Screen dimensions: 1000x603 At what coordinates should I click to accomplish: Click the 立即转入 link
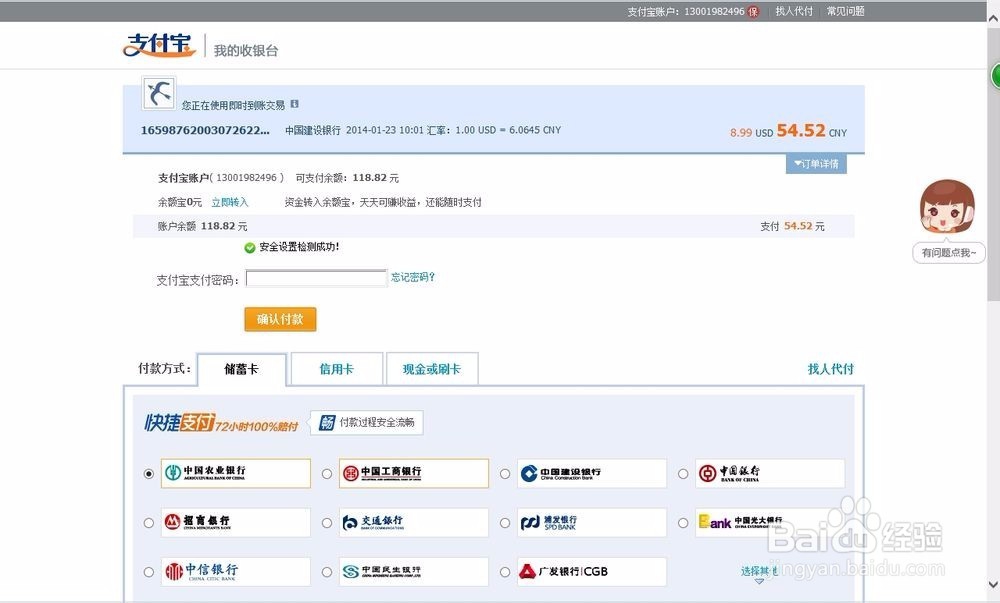pyautogui.click(x=230, y=202)
